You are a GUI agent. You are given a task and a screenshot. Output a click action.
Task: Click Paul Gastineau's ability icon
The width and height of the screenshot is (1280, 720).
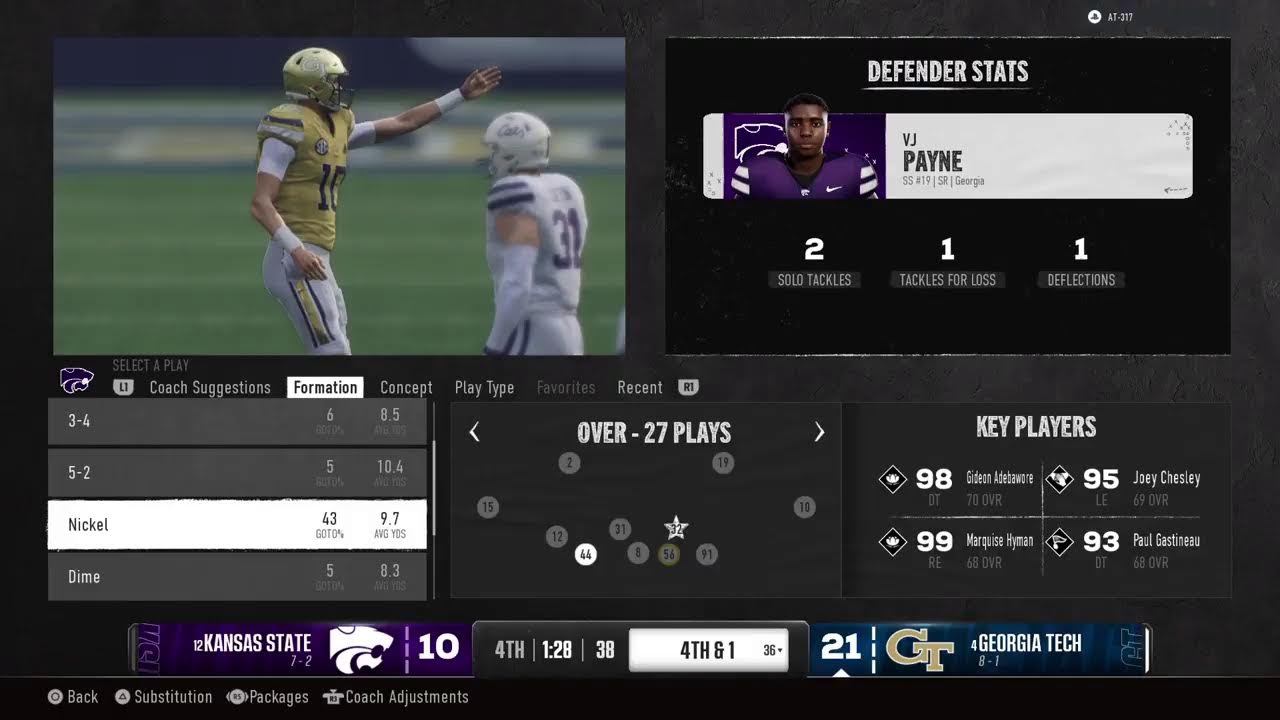pos(1059,542)
